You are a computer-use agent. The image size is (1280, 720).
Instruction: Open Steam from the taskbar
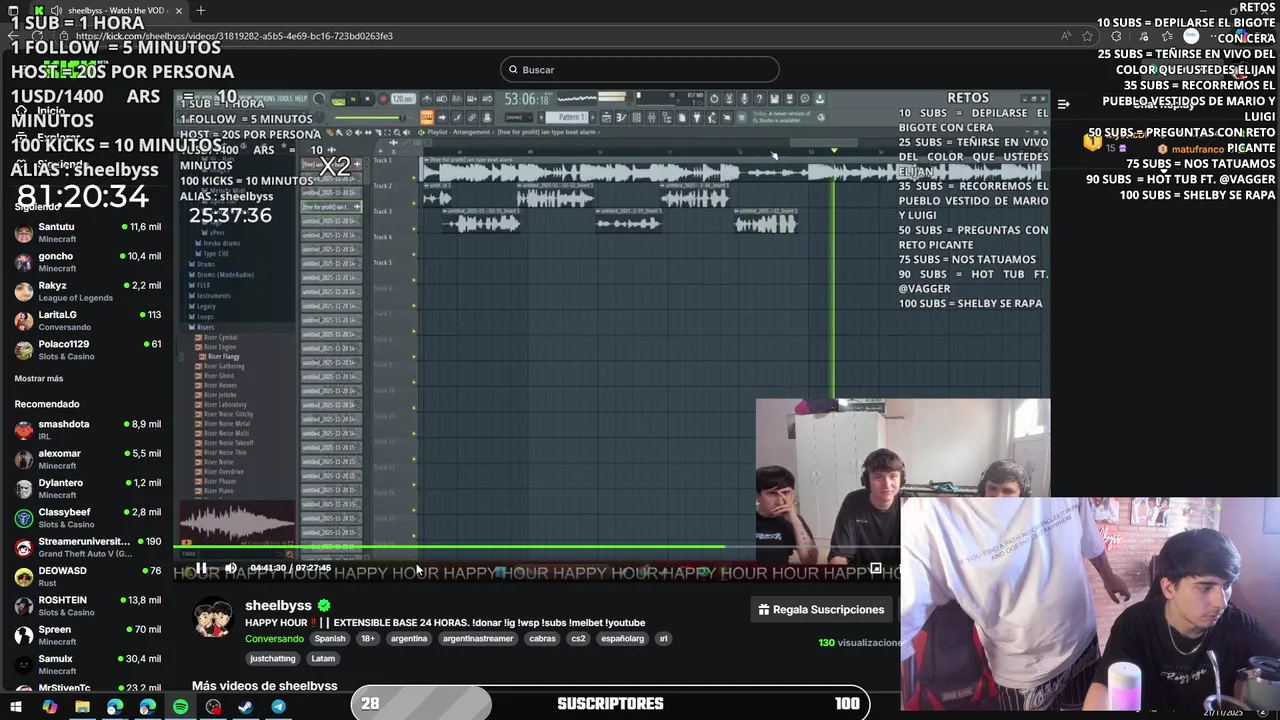tap(246, 707)
